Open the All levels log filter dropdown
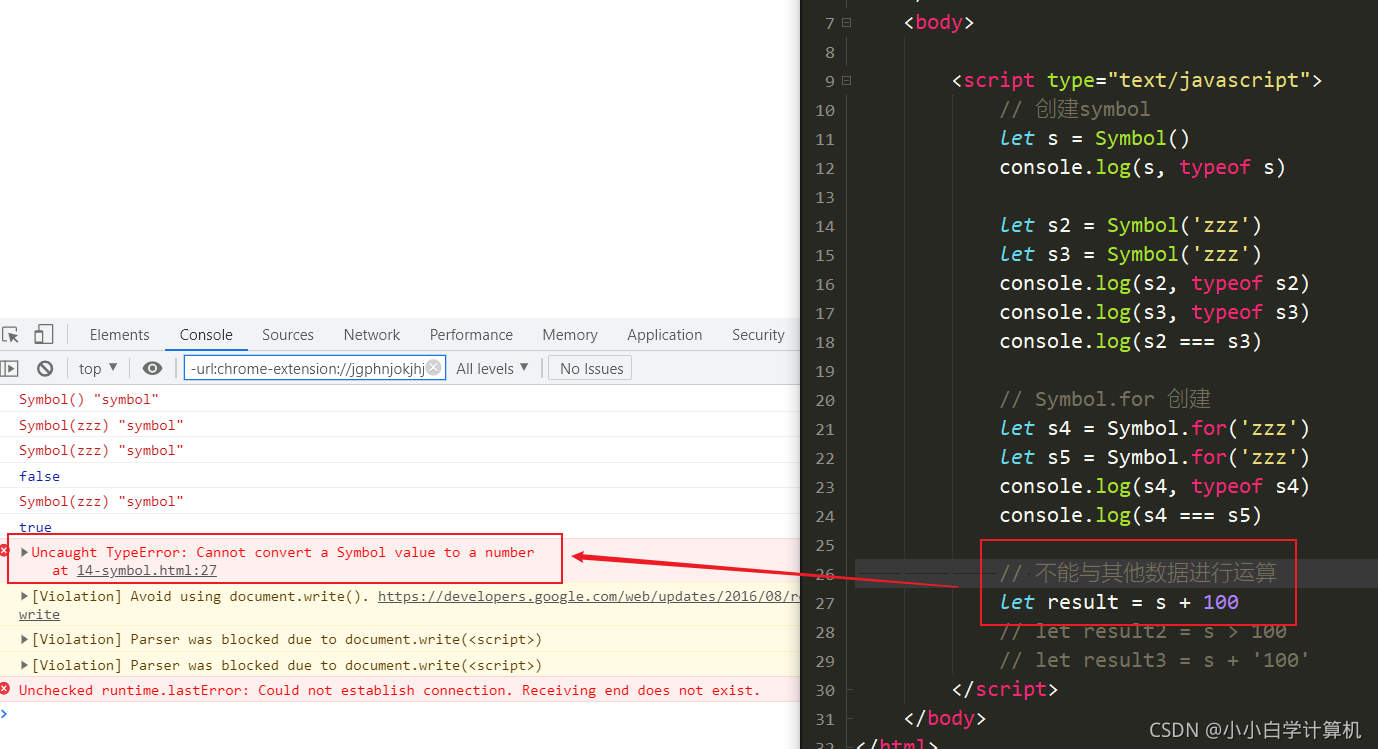 [x=492, y=369]
